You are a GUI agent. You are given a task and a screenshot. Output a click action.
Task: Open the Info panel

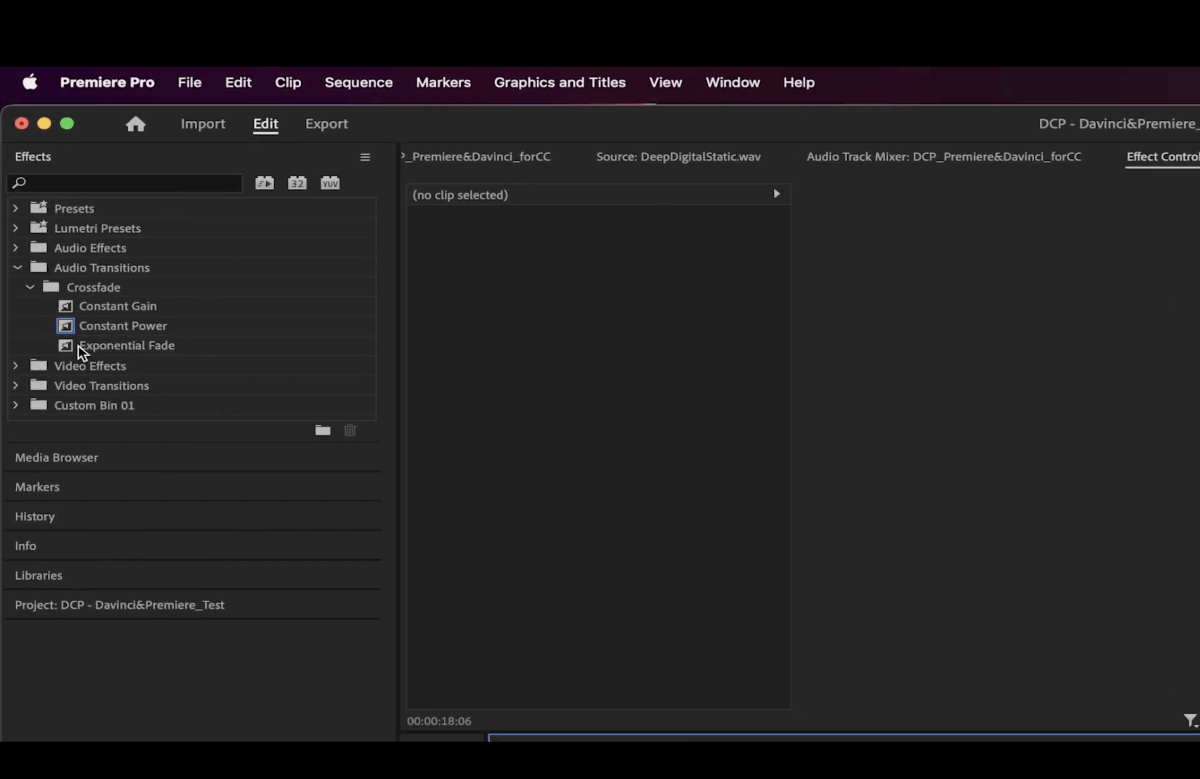point(26,546)
